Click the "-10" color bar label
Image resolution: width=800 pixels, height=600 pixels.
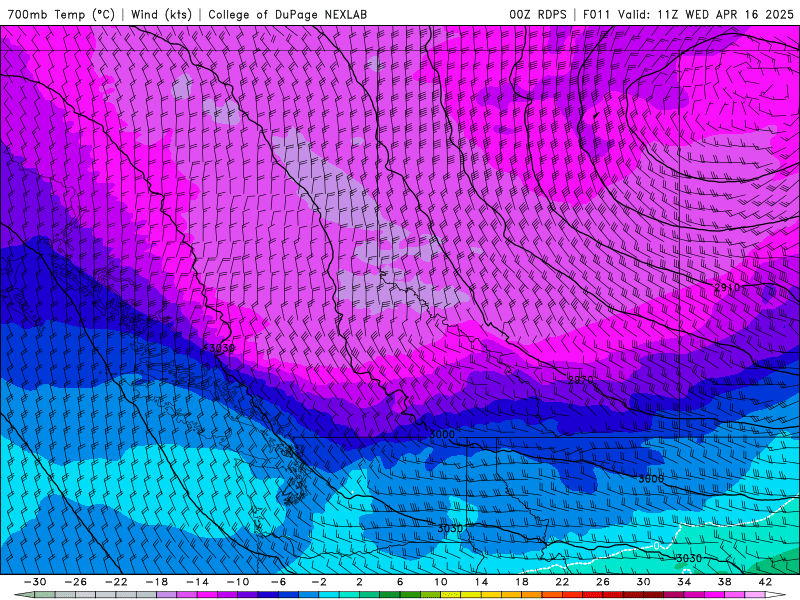click(x=238, y=582)
